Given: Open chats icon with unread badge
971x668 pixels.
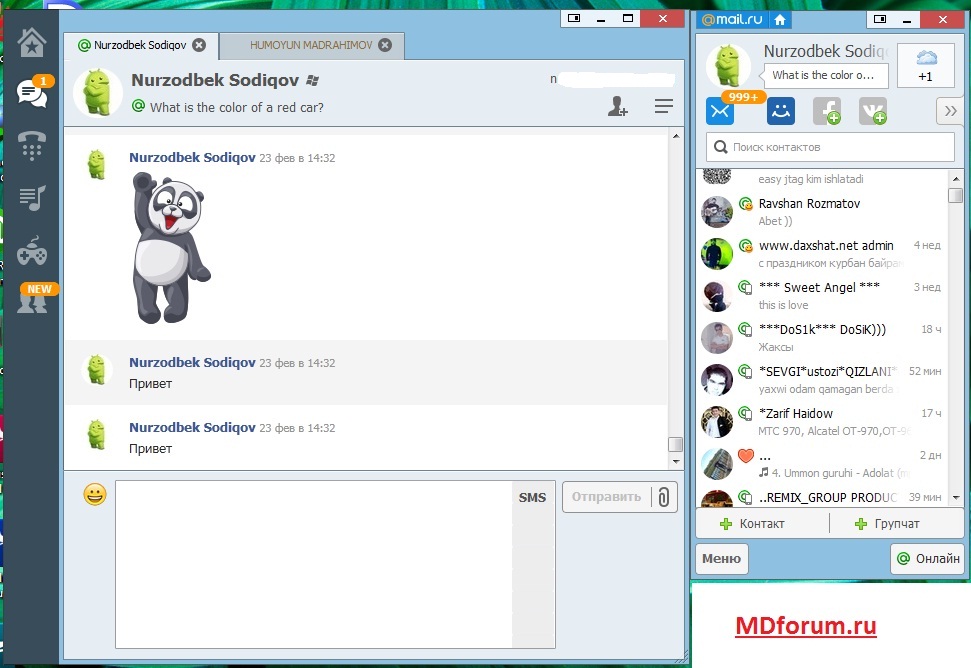Looking at the screenshot, I should point(31,94).
